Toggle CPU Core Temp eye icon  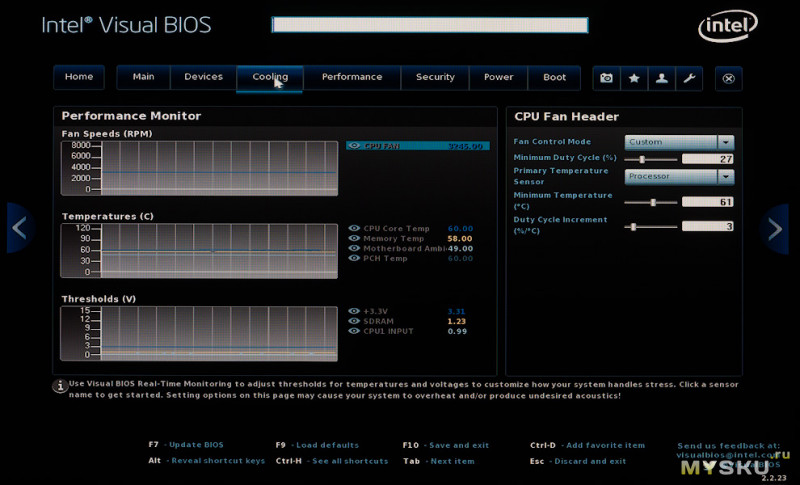[x=354, y=228]
